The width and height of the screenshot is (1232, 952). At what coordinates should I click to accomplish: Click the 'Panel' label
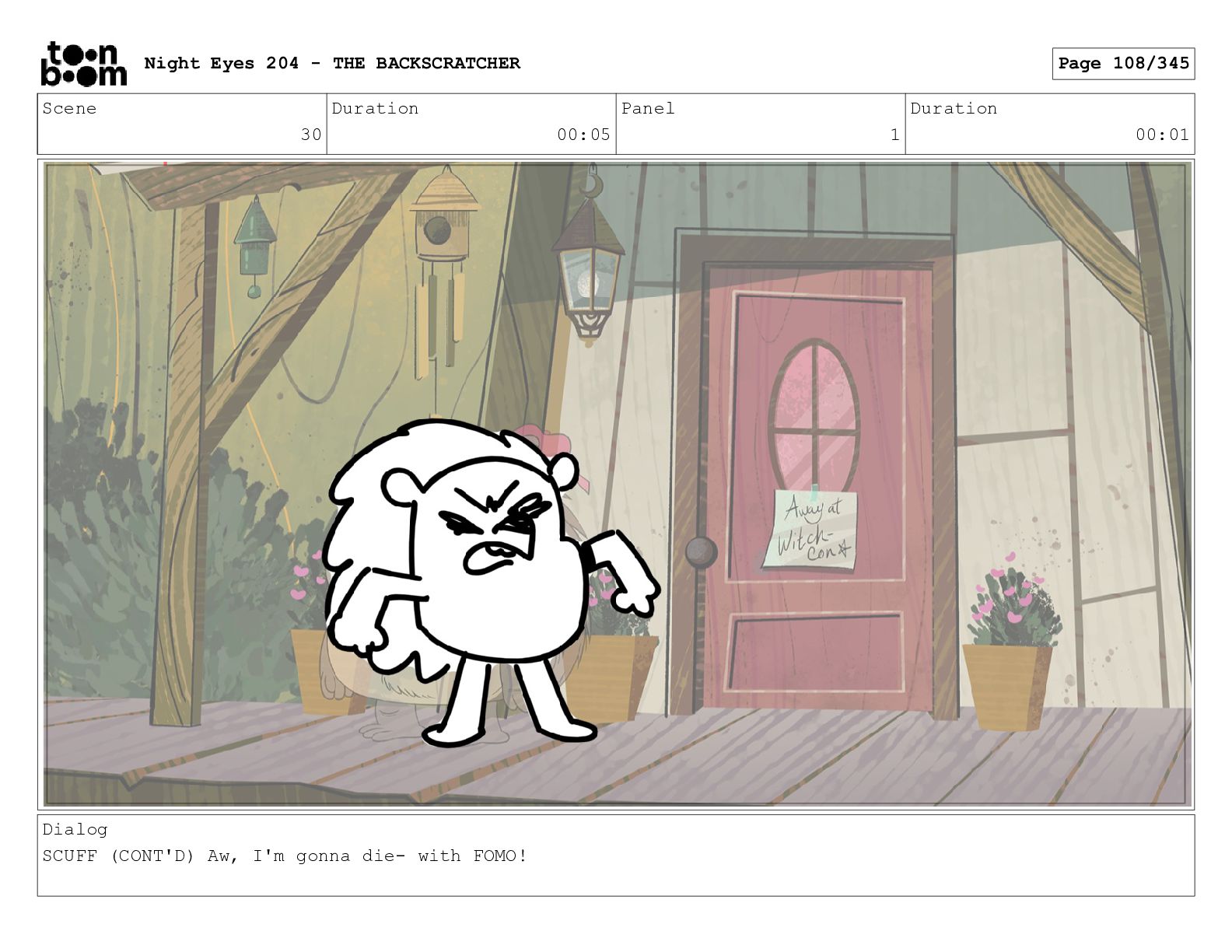[648, 109]
